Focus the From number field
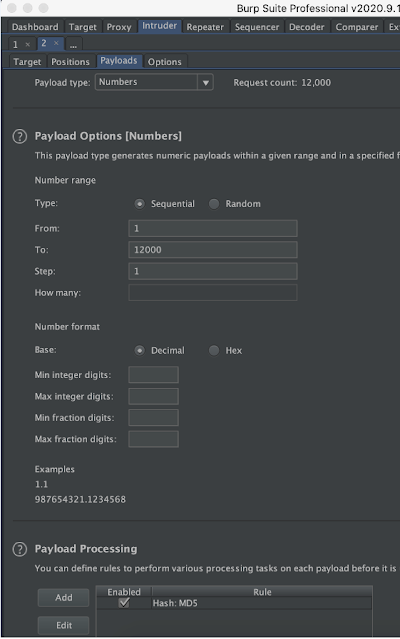This screenshot has height=639, width=400. (213, 228)
